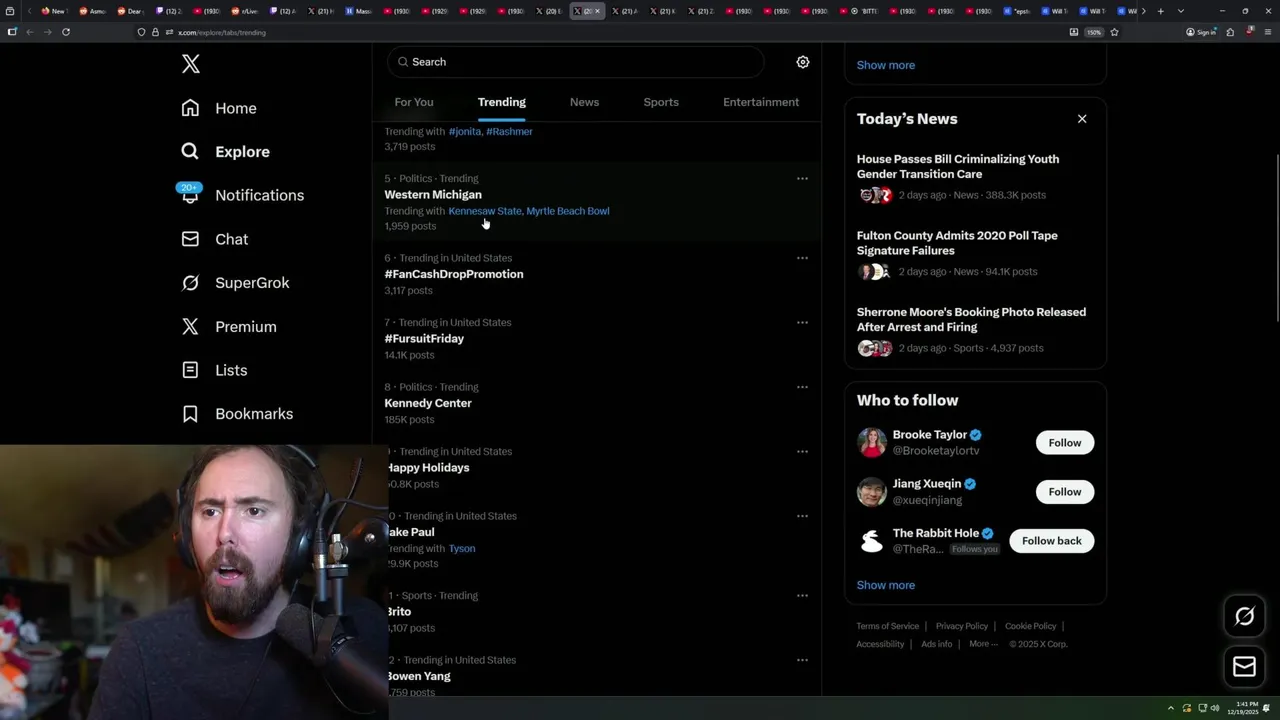Click the 150% zoom level indicator

(x=1094, y=32)
